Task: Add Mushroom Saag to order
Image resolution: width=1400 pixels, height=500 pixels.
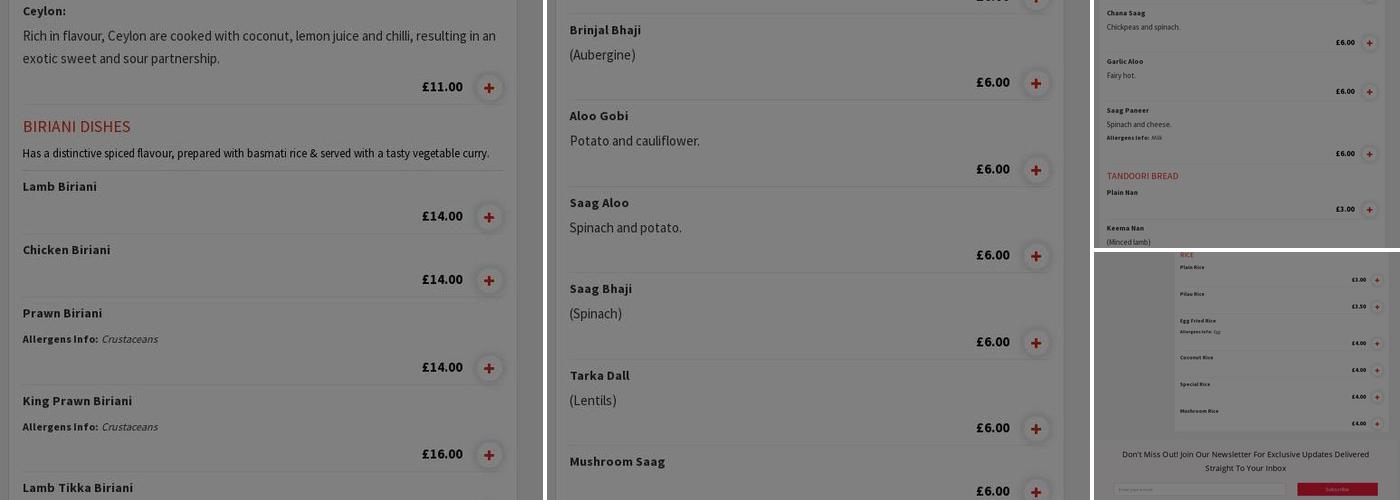Action: (x=1036, y=491)
